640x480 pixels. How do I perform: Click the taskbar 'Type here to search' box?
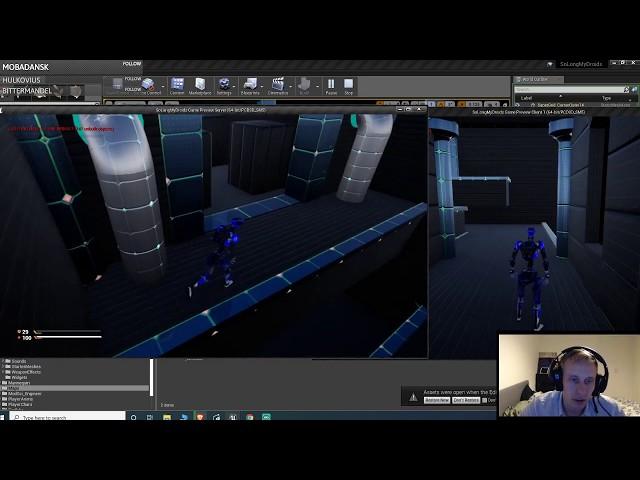click(67, 417)
